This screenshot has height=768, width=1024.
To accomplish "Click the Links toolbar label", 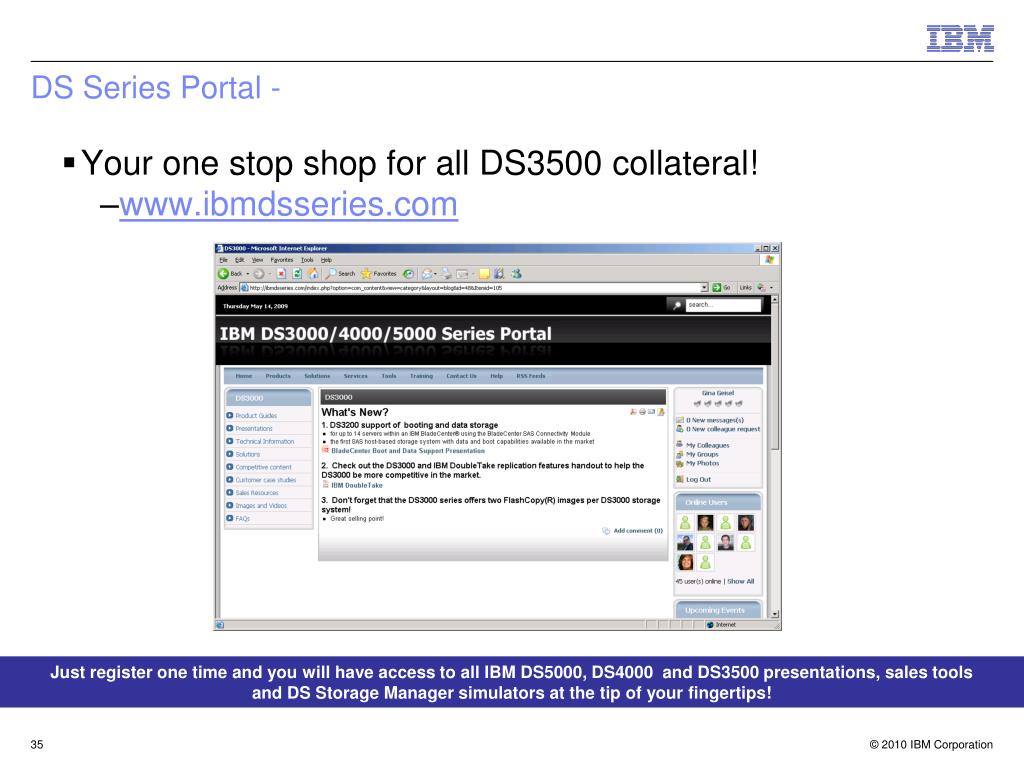I will [745, 287].
